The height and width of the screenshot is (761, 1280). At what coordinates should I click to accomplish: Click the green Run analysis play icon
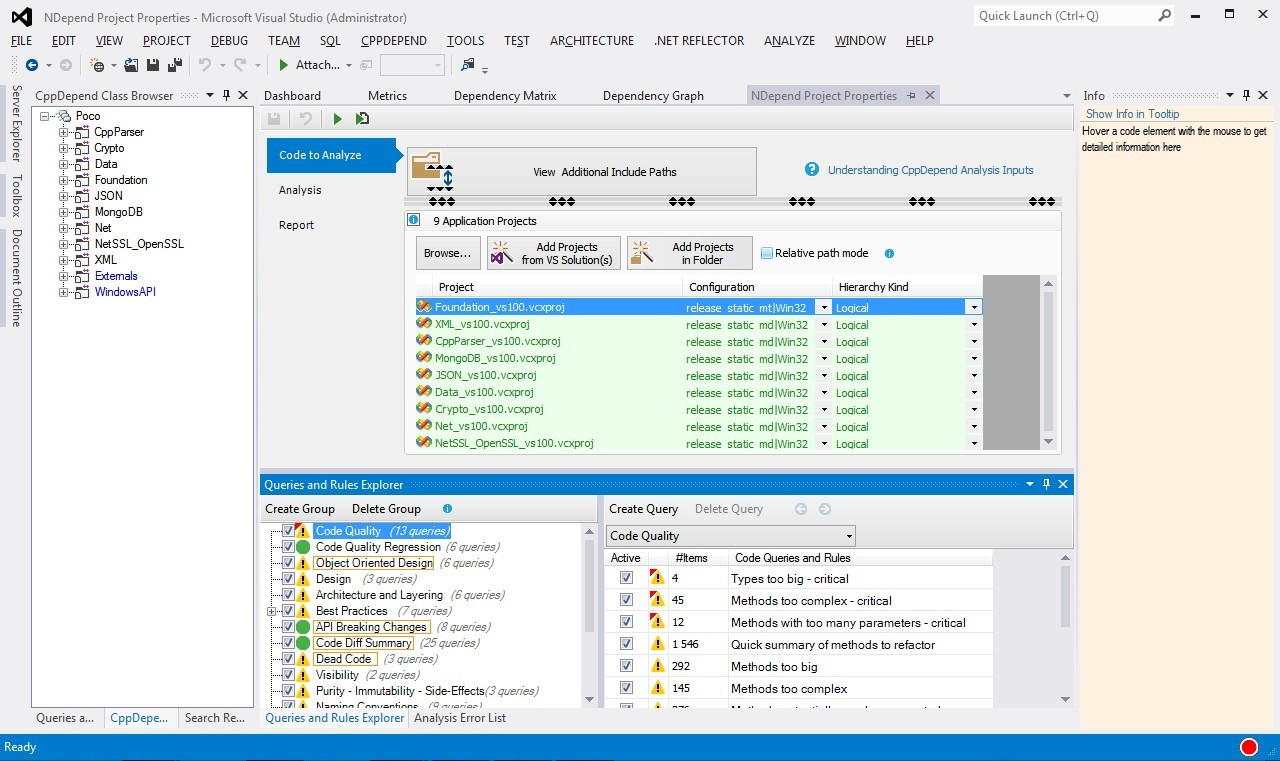click(x=337, y=119)
